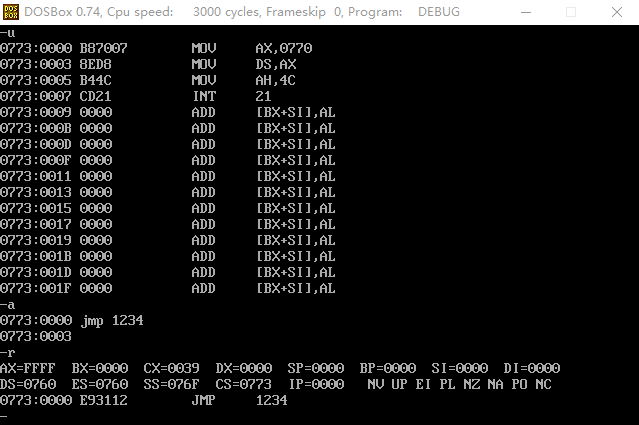Click the address 0773:000D line
639x425 pixels.
(x=168, y=144)
